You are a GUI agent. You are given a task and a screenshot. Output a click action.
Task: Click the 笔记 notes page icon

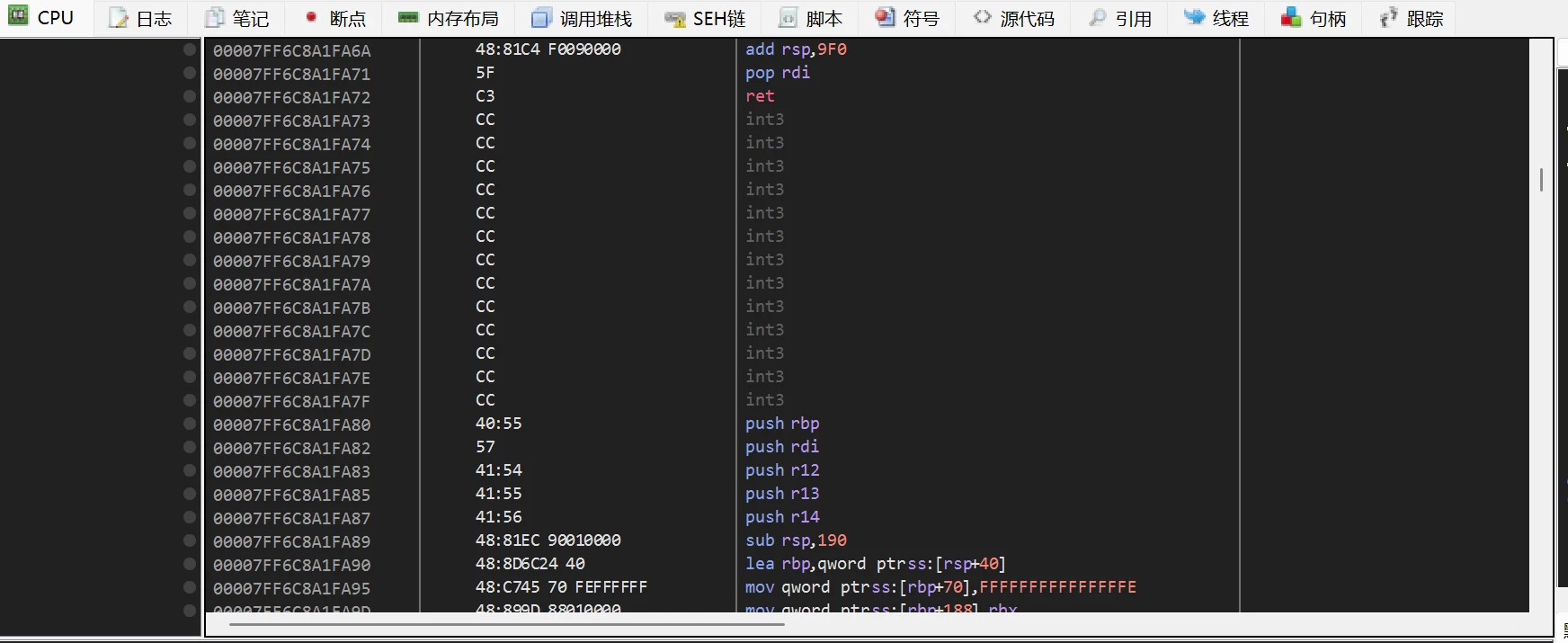215,18
